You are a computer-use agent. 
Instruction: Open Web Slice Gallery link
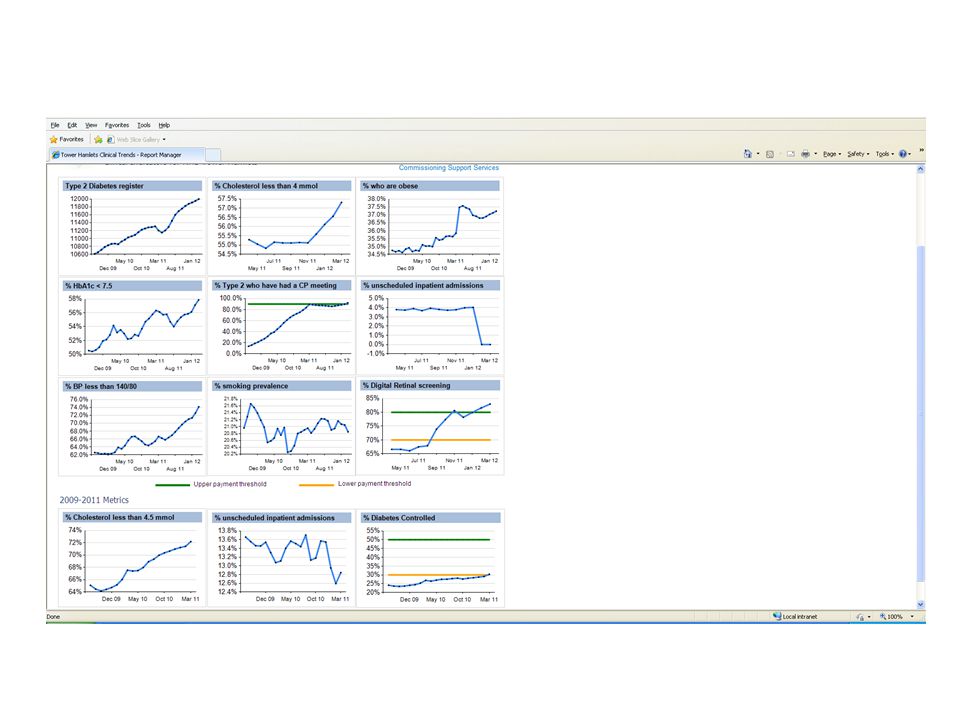[133, 140]
